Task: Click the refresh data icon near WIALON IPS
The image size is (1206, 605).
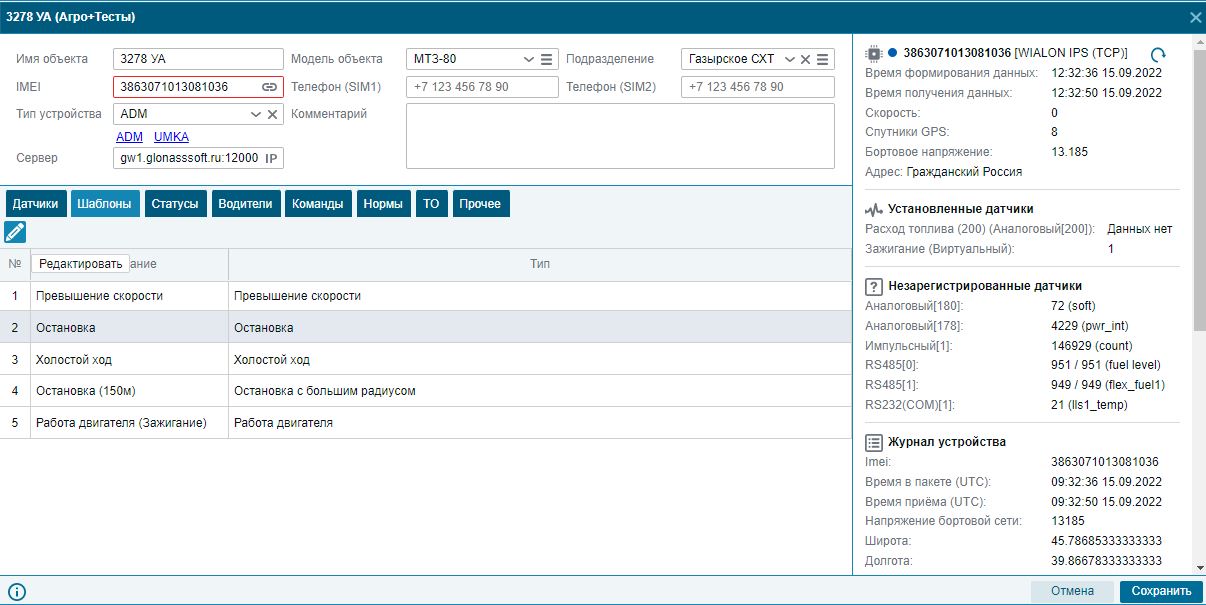Action: tap(1158, 54)
